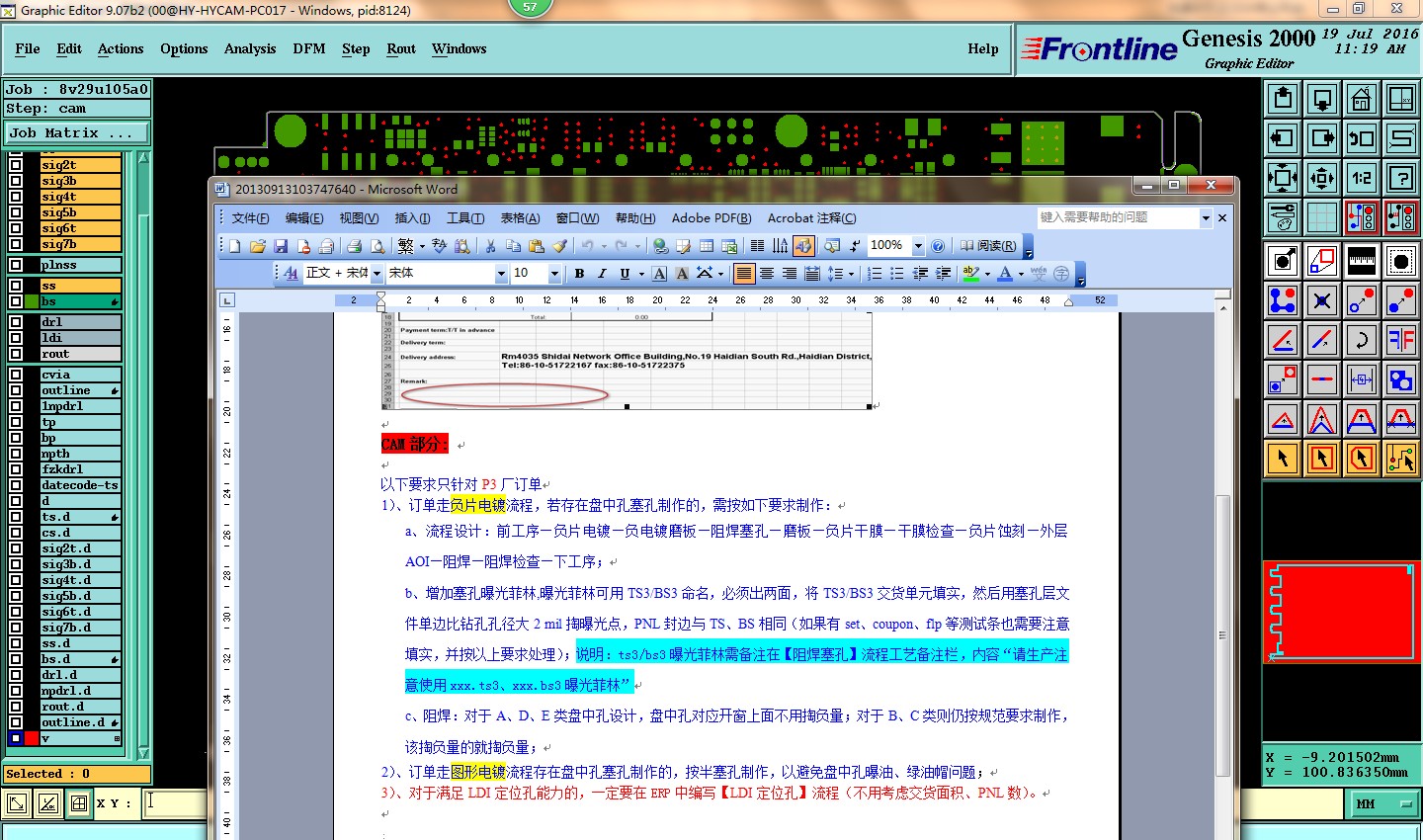Open Word's 表格(A) menu
Viewport: 1423px width, 840px height.
[x=520, y=218]
